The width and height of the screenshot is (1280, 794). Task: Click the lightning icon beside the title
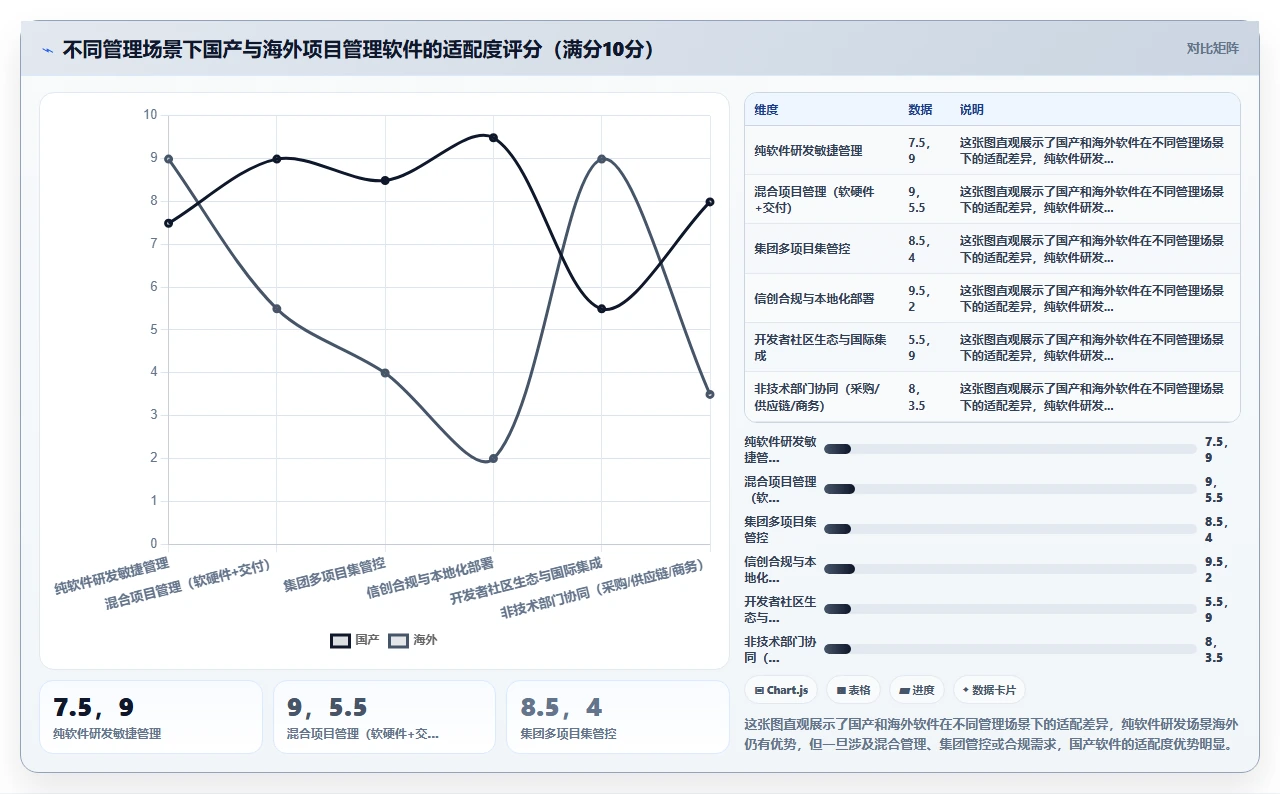[47, 50]
